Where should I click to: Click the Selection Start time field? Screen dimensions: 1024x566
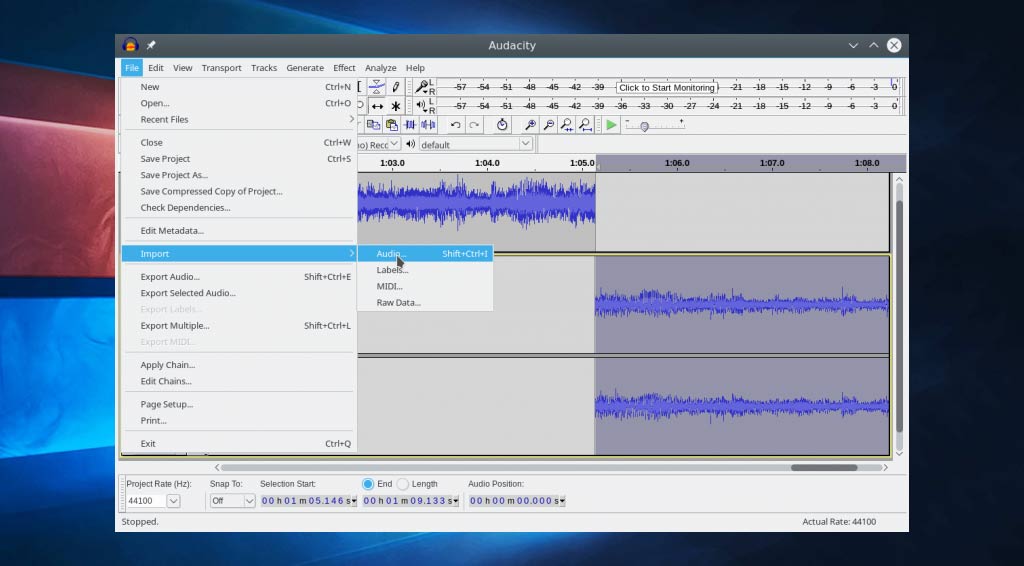(306, 501)
